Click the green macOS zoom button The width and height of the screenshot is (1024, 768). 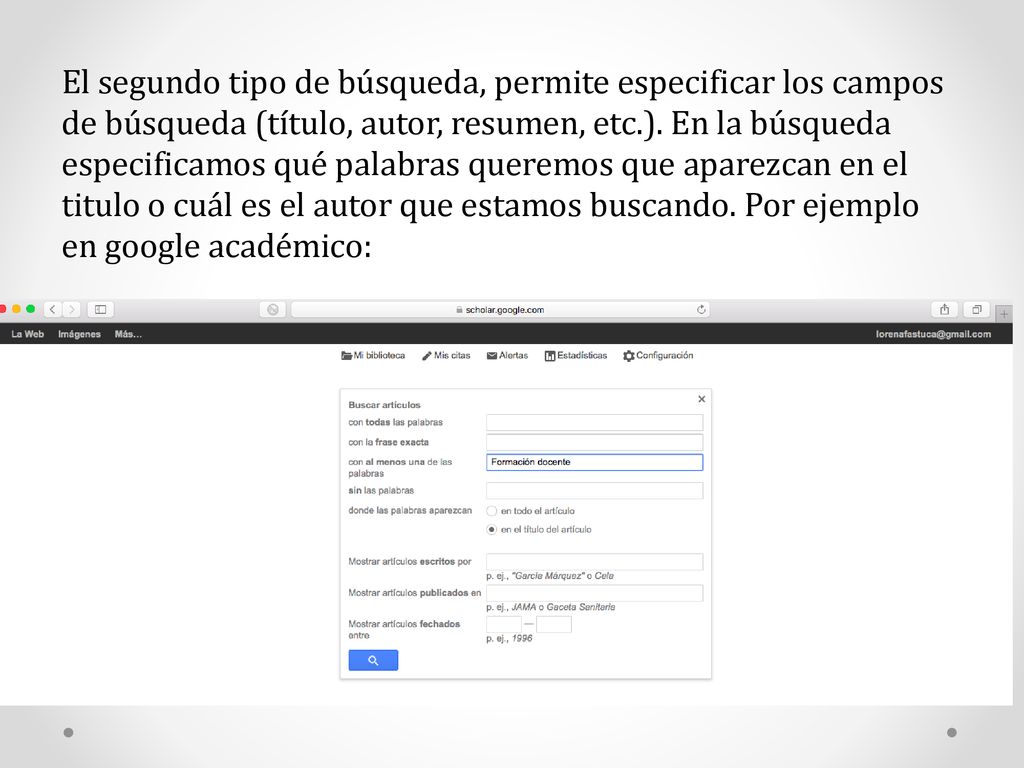(x=30, y=309)
